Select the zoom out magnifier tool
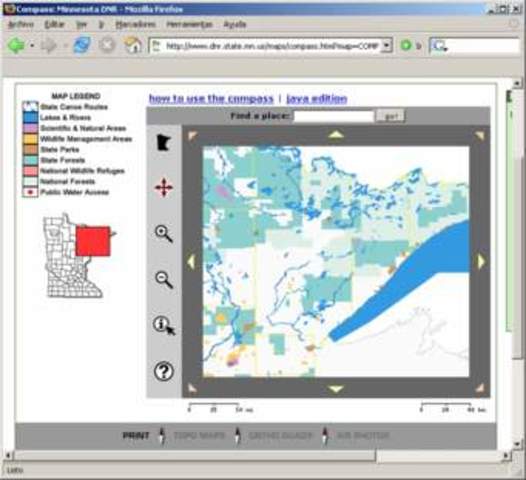The width and height of the screenshot is (526, 480). [164, 279]
